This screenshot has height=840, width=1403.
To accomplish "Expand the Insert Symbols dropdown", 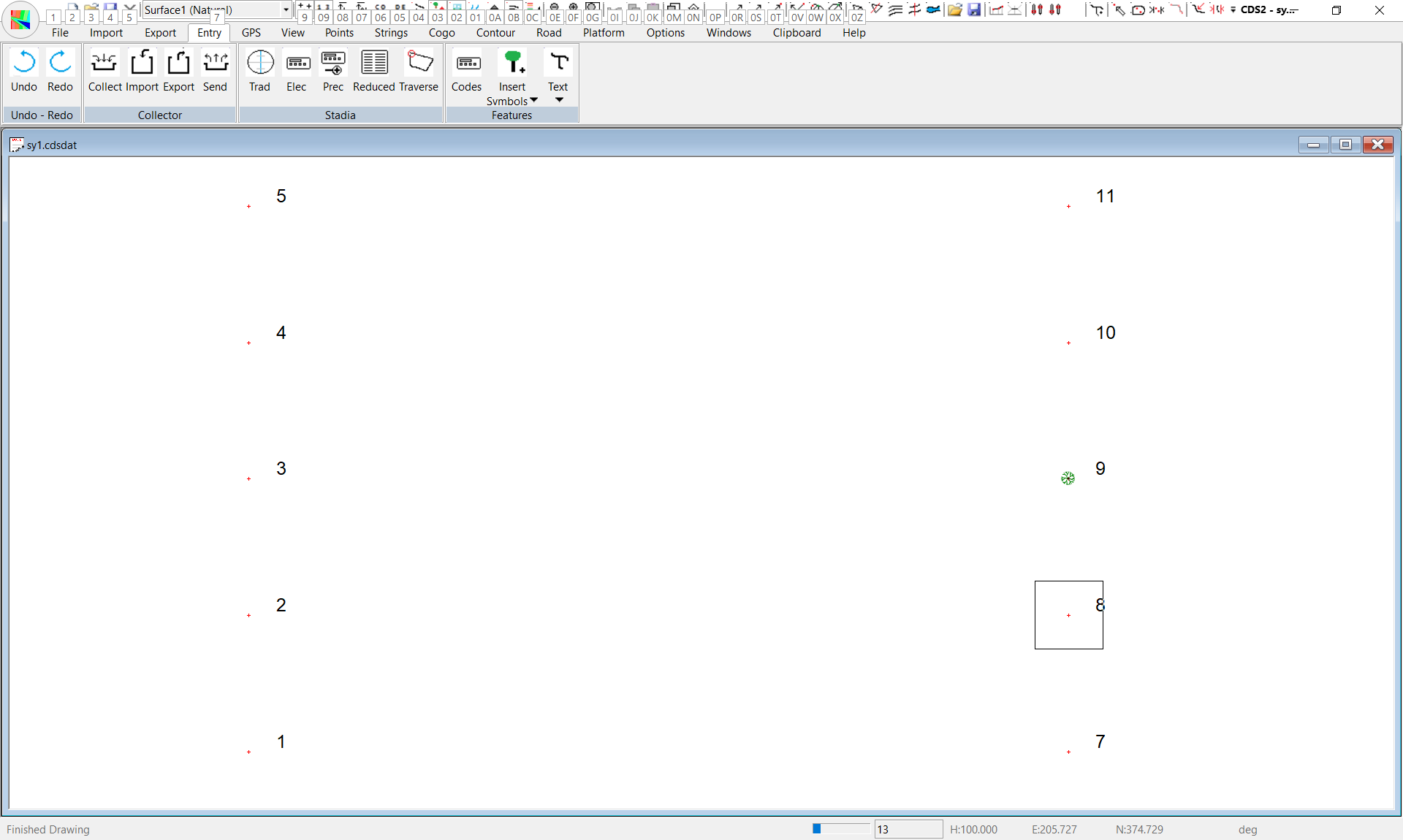I will [x=533, y=100].
